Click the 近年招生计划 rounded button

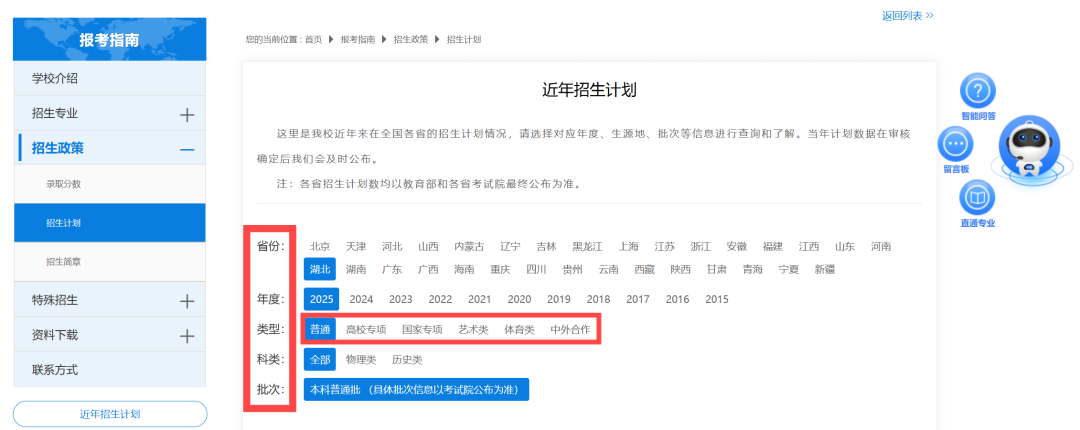[110, 414]
